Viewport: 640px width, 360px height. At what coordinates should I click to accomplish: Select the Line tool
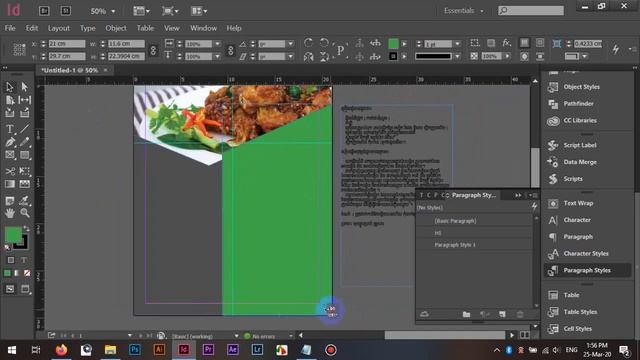click(x=24, y=129)
